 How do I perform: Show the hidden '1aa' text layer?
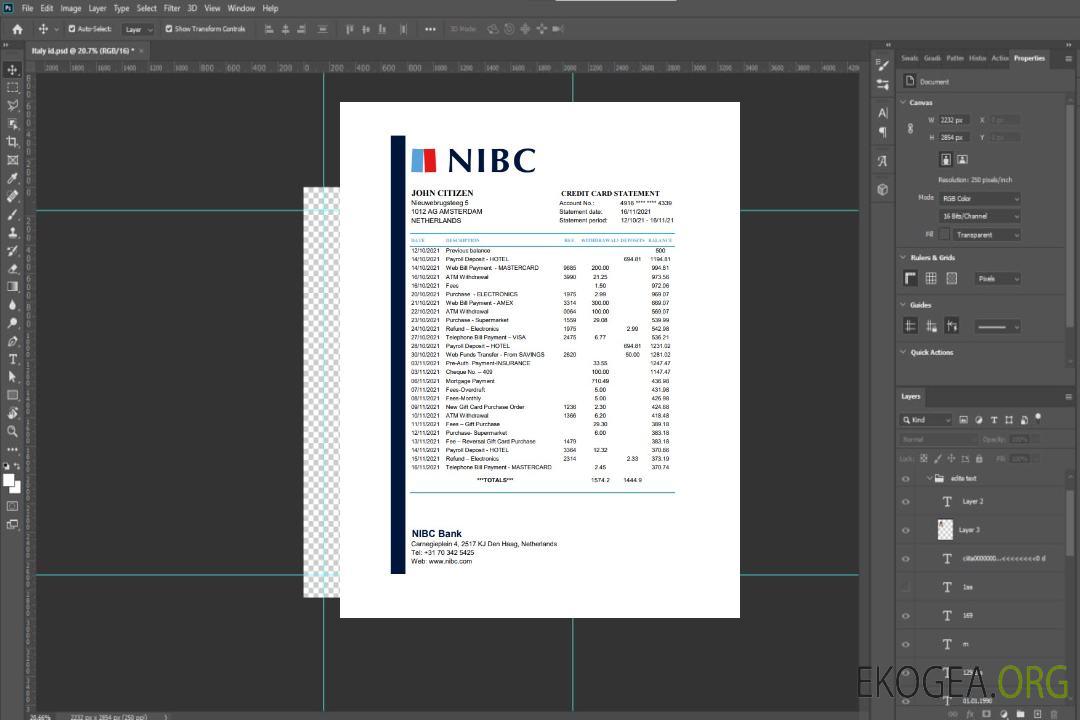[x=906, y=587]
